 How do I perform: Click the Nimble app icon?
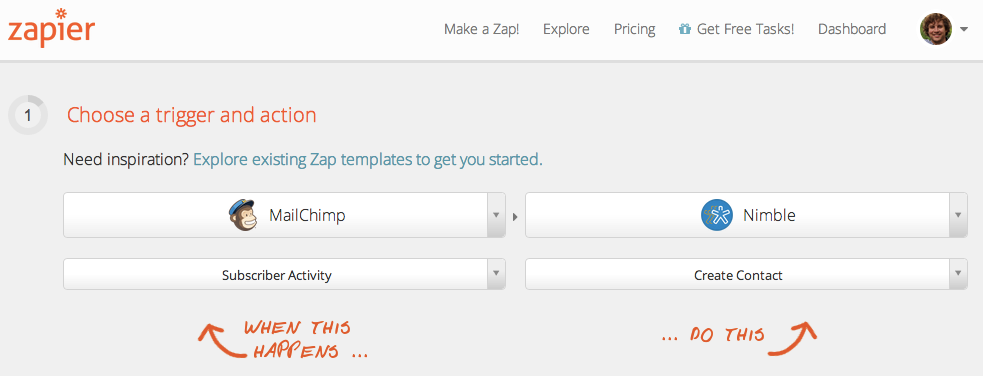717,215
